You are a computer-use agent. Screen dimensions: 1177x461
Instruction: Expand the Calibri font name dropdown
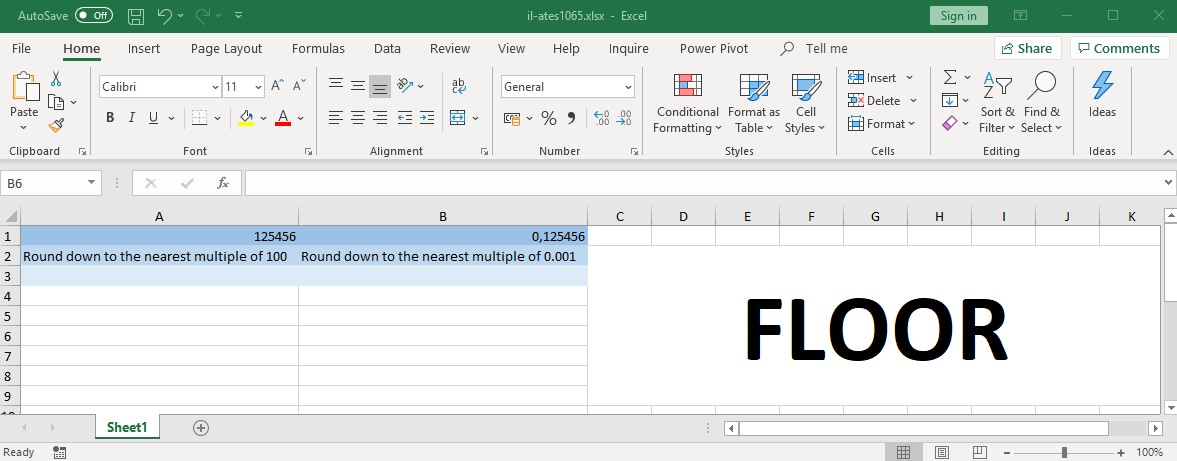click(x=215, y=87)
